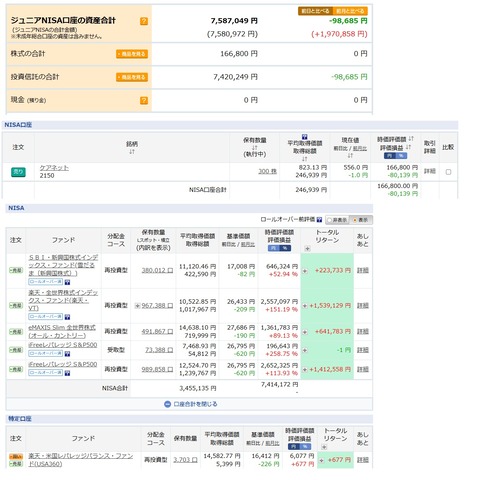Expand total return plus for -1 円 row
This screenshot has height=480, width=480.
pos(305,350)
